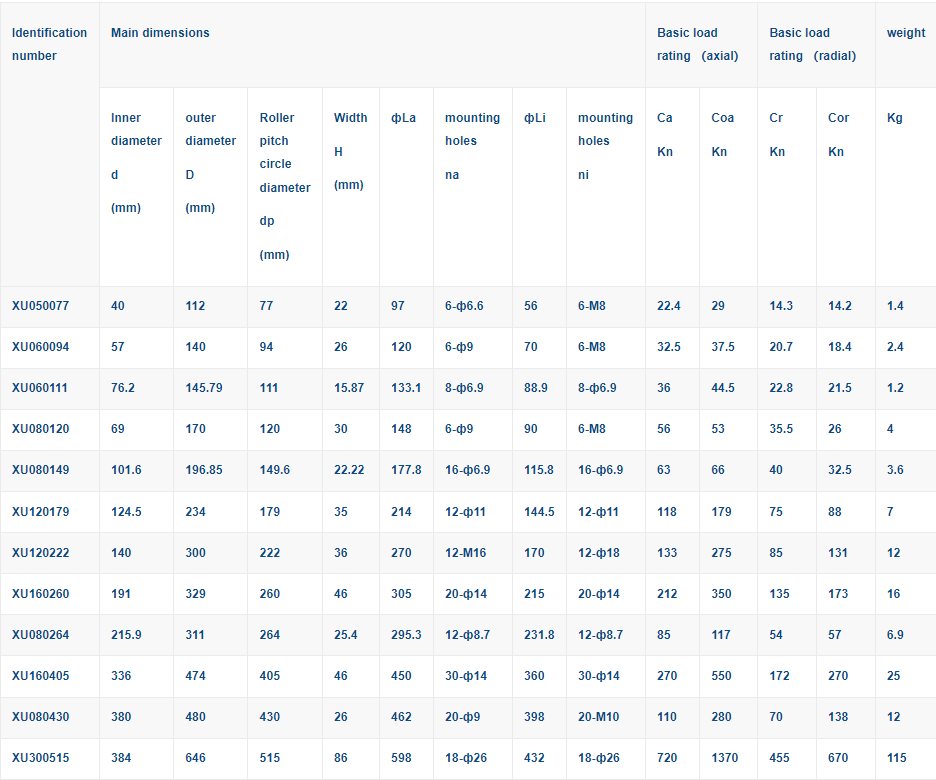Select the 145.79 outer diameter cell
The height and width of the screenshot is (780, 936).
point(204,388)
